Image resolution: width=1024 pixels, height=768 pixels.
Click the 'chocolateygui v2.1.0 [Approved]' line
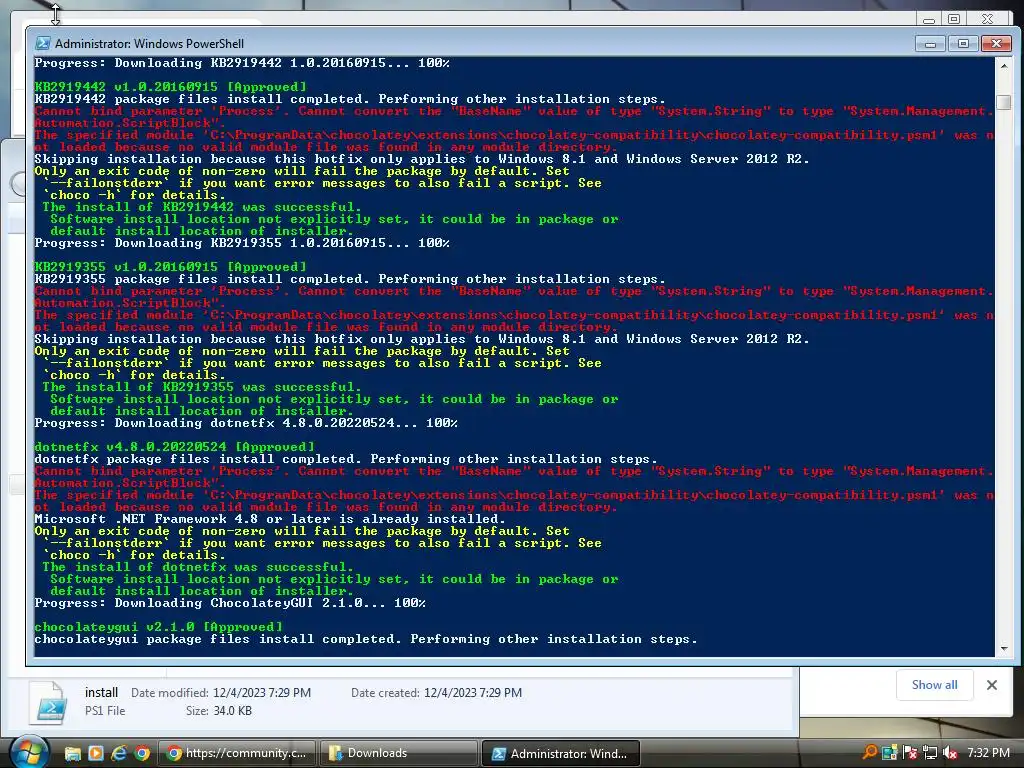coord(158,627)
